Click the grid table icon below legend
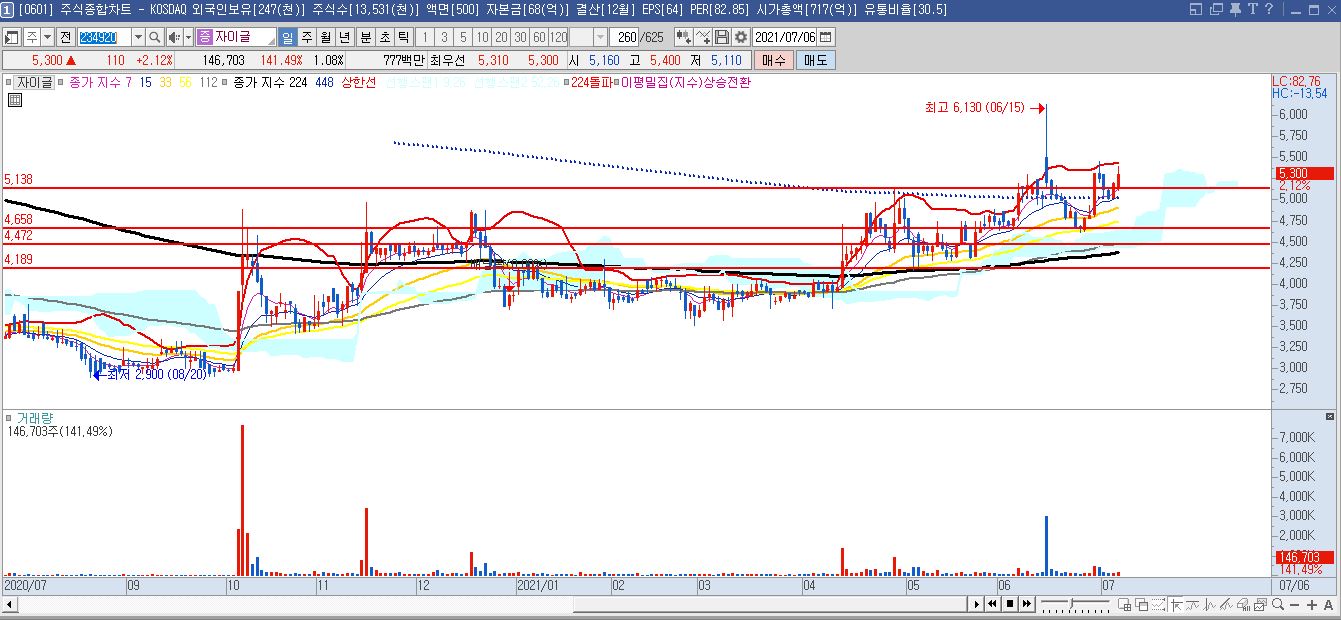The height and width of the screenshot is (620, 1341). pyautogui.click(x=15, y=100)
